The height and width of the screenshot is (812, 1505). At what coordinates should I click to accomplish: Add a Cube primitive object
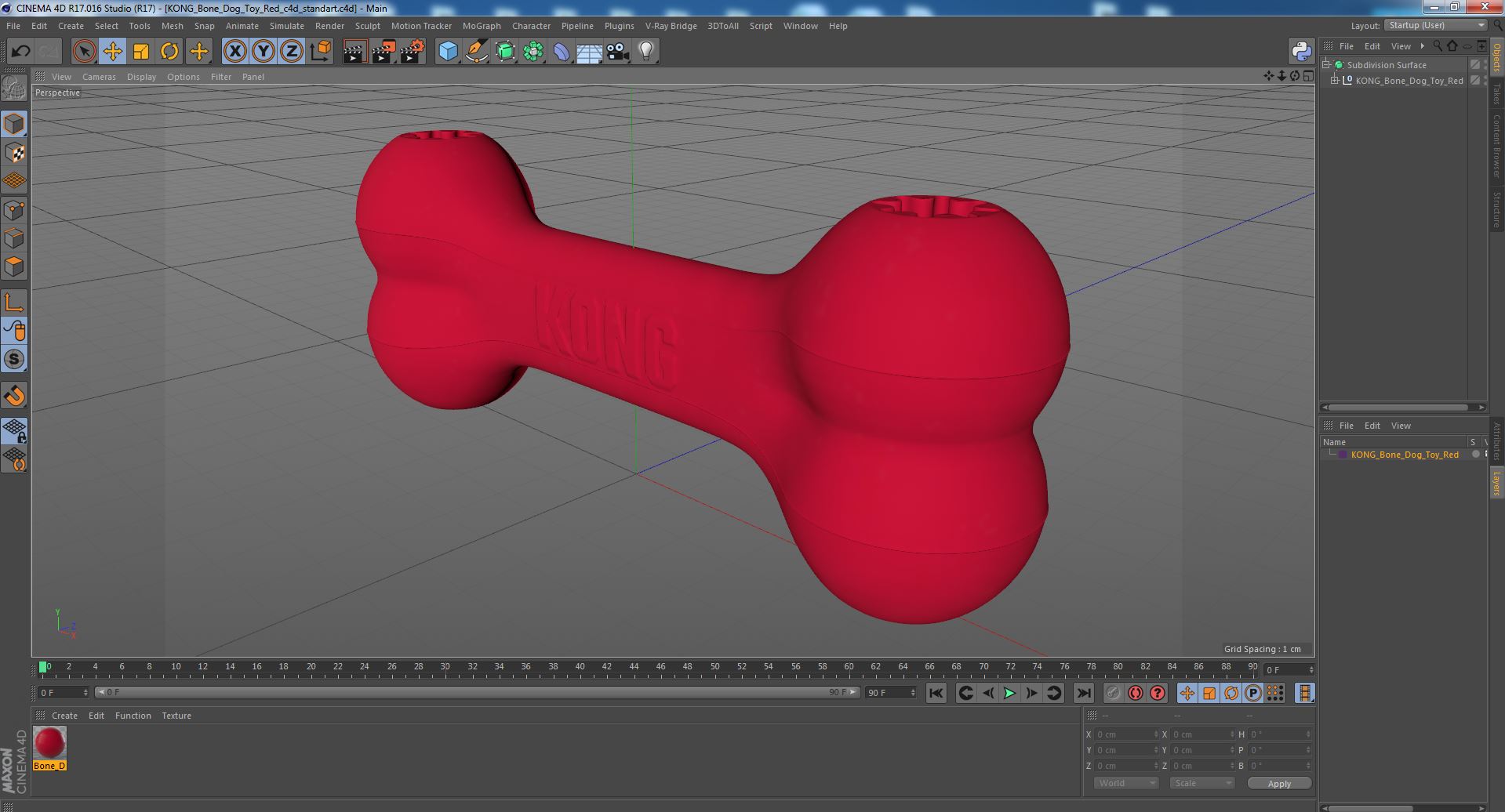(x=448, y=52)
